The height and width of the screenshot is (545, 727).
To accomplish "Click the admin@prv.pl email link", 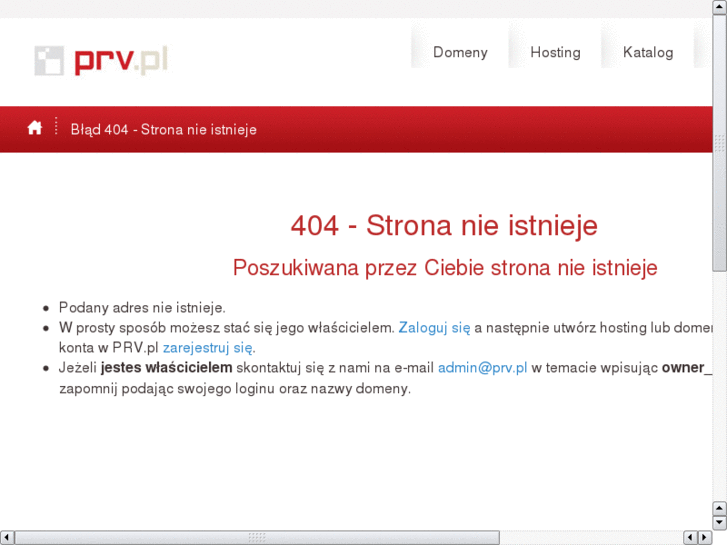I will click(482, 368).
